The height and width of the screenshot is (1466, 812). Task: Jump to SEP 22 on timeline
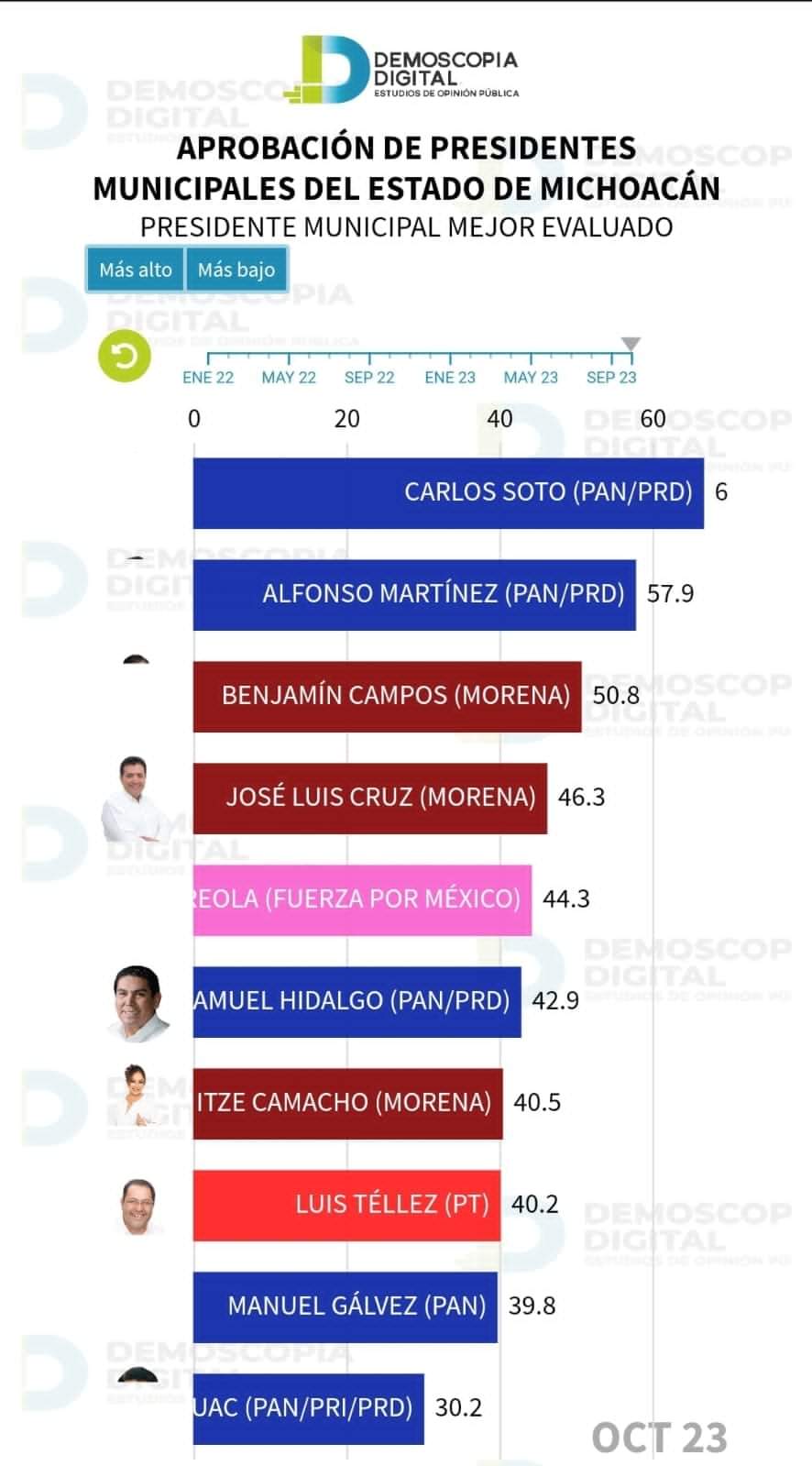coord(369,377)
